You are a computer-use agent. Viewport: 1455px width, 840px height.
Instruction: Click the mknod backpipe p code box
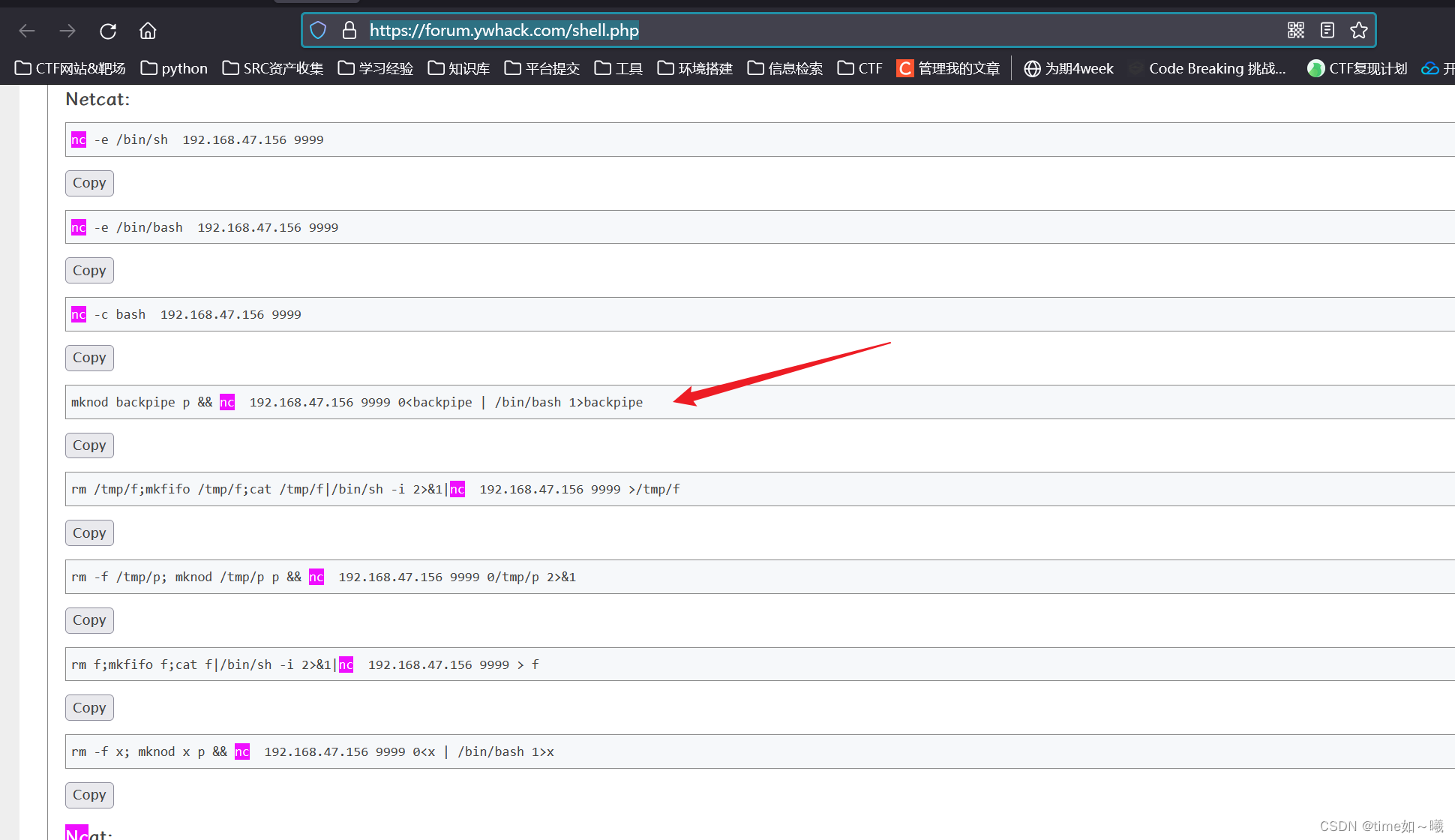(x=760, y=402)
